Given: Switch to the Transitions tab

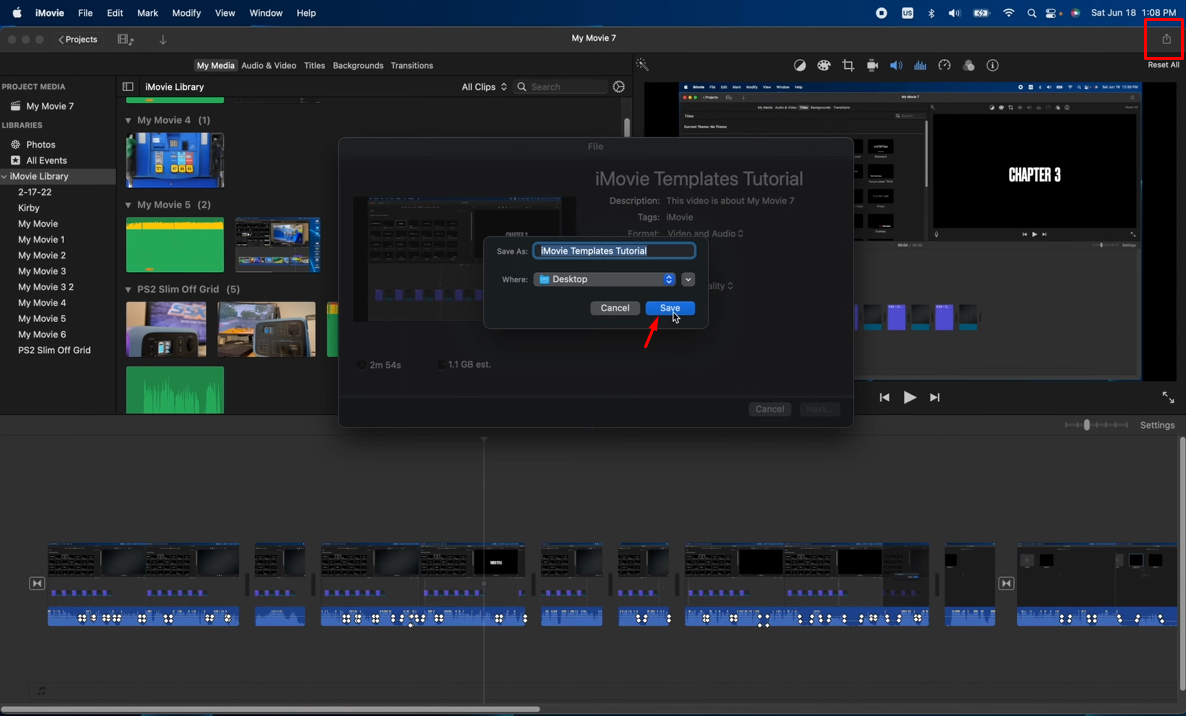Looking at the screenshot, I should tap(411, 66).
